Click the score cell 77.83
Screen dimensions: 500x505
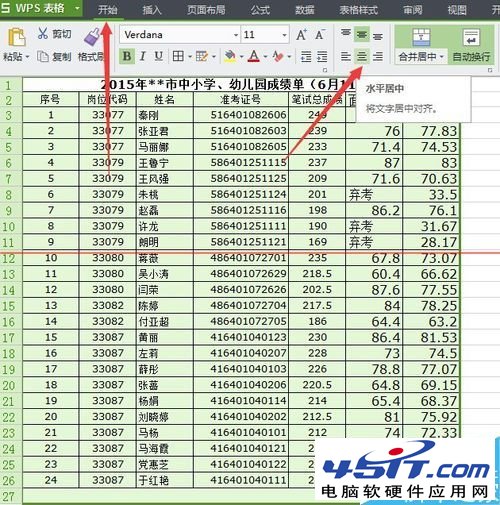[x=432, y=131]
